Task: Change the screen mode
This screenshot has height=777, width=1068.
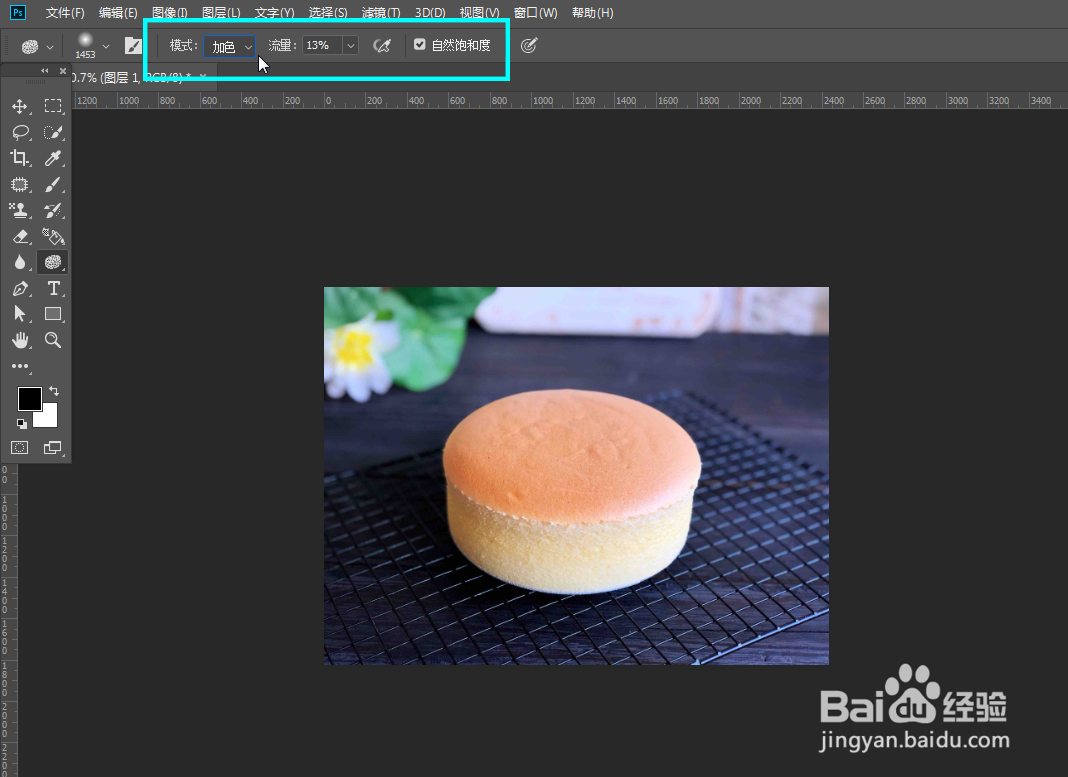Action: pyautogui.click(x=52, y=447)
